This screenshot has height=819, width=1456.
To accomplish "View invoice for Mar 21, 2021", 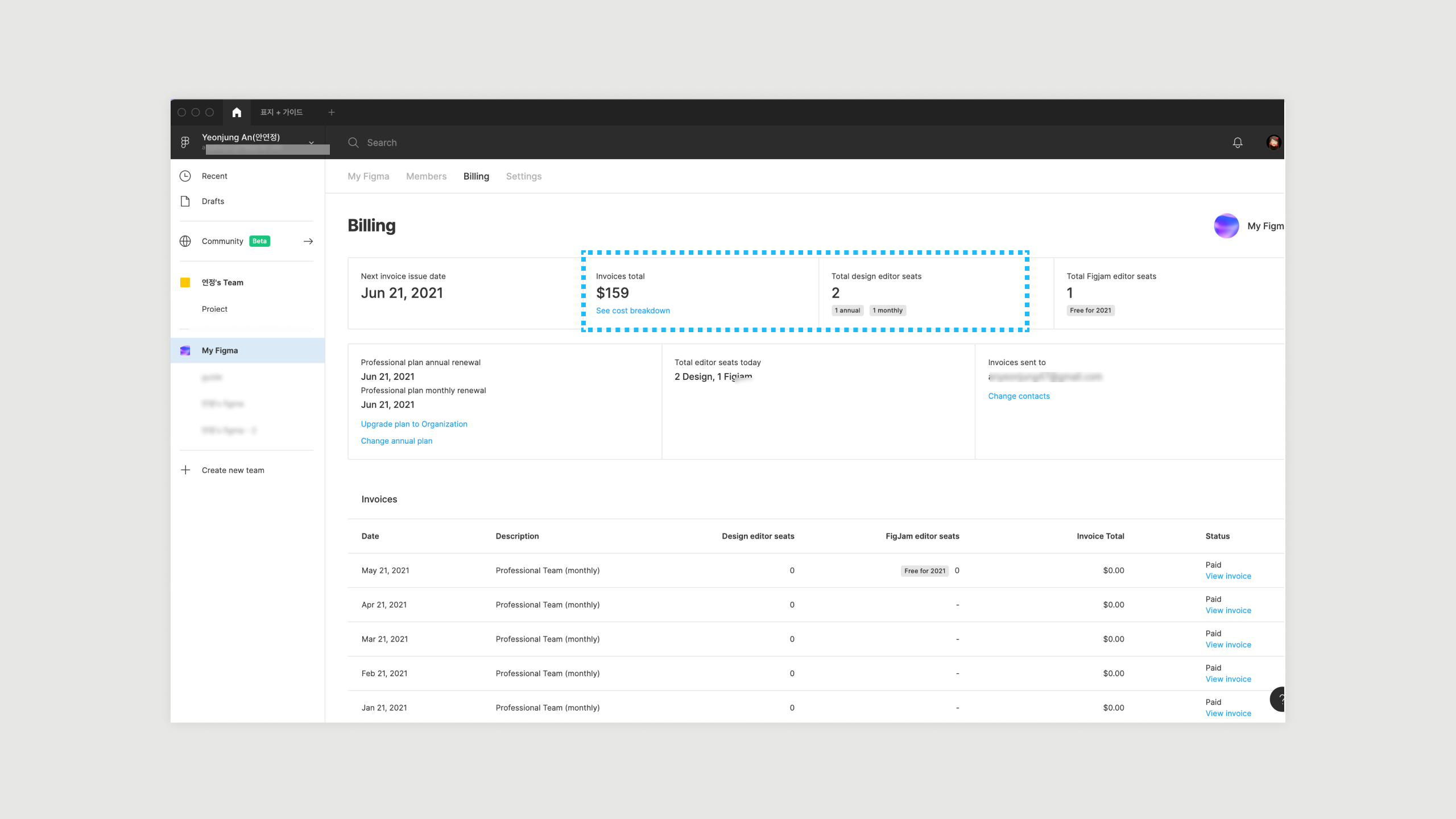I will pyautogui.click(x=1228, y=645).
